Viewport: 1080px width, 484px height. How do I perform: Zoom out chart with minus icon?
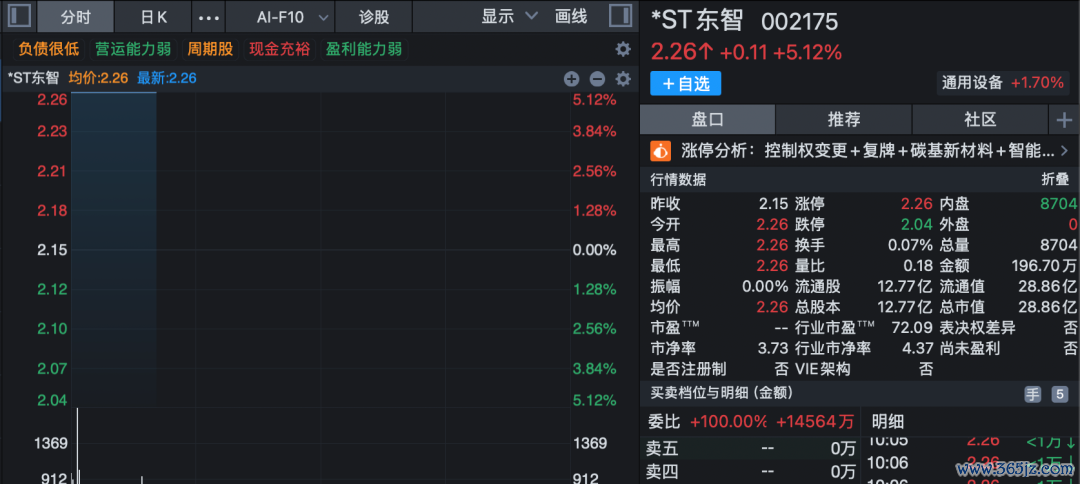[597, 78]
